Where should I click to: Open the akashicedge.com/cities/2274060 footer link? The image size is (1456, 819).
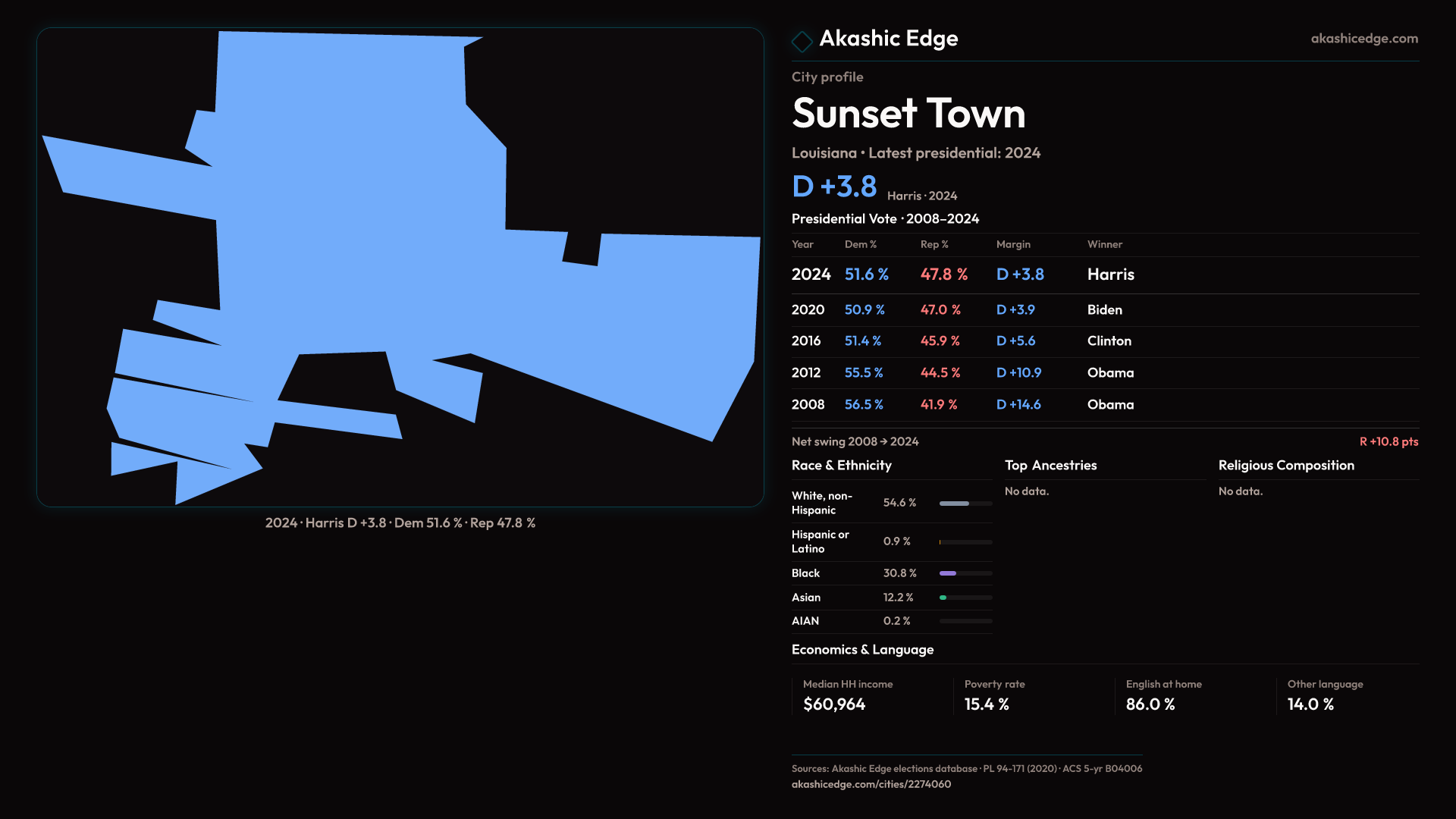(871, 784)
